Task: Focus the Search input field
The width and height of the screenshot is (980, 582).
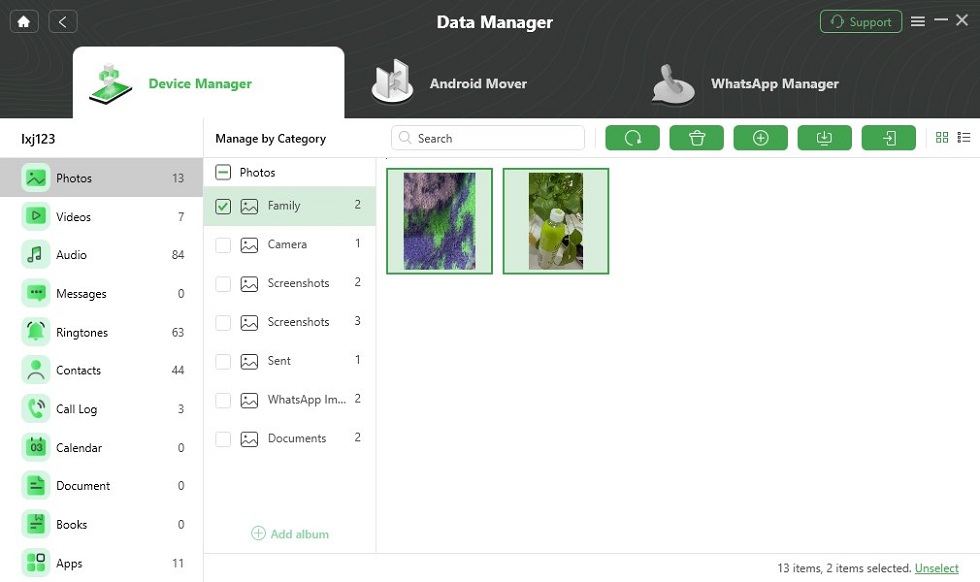Action: coord(488,138)
